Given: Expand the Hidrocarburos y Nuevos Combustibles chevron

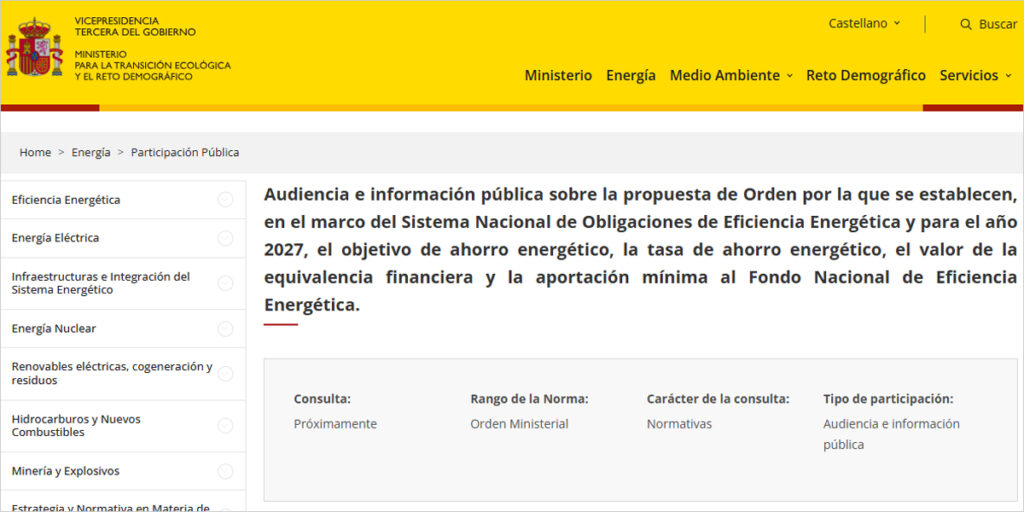Looking at the screenshot, I should pyautogui.click(x=225, y=426).
